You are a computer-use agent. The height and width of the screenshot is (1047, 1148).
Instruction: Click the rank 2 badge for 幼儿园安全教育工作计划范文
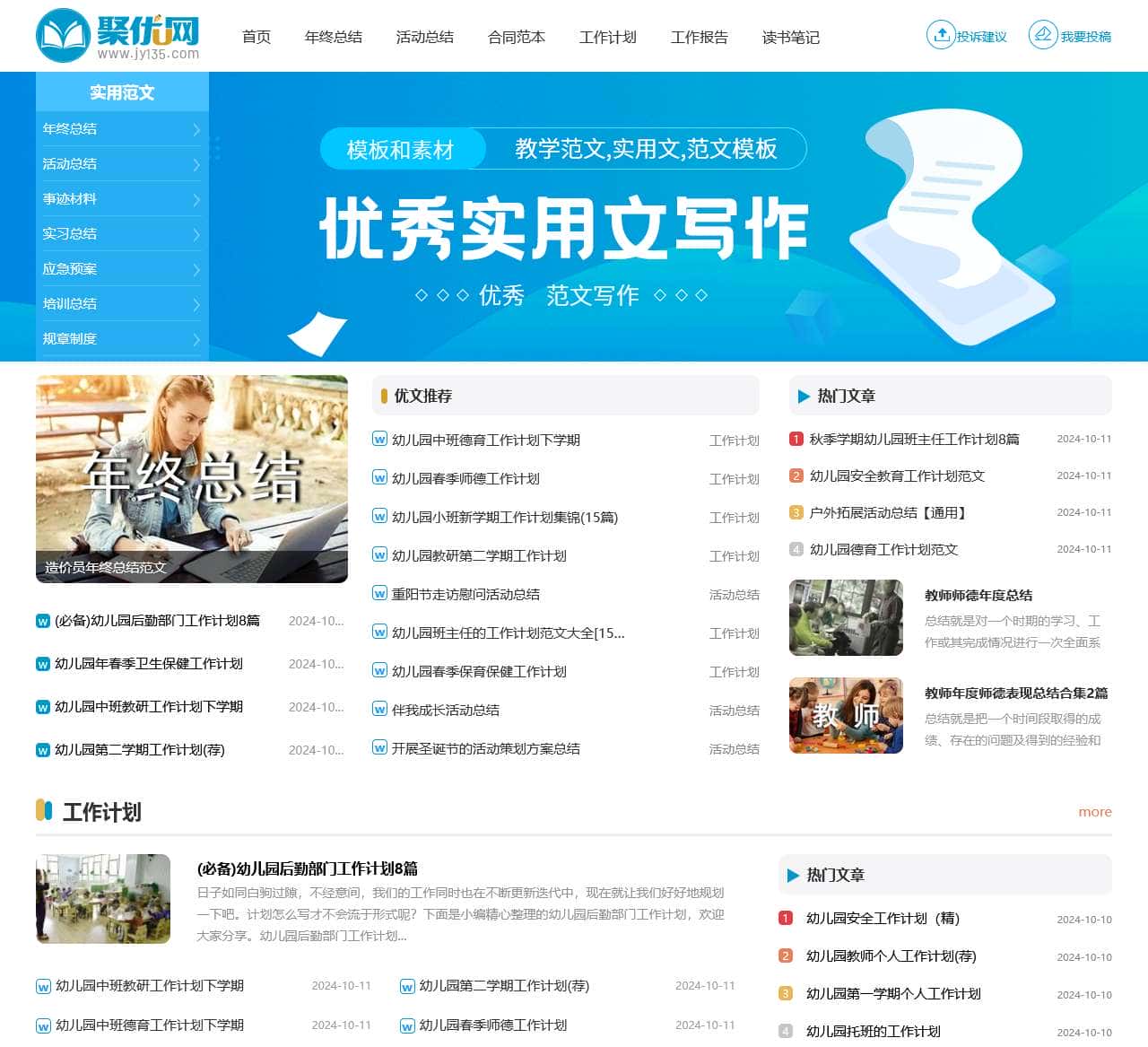tap(796, 476)
